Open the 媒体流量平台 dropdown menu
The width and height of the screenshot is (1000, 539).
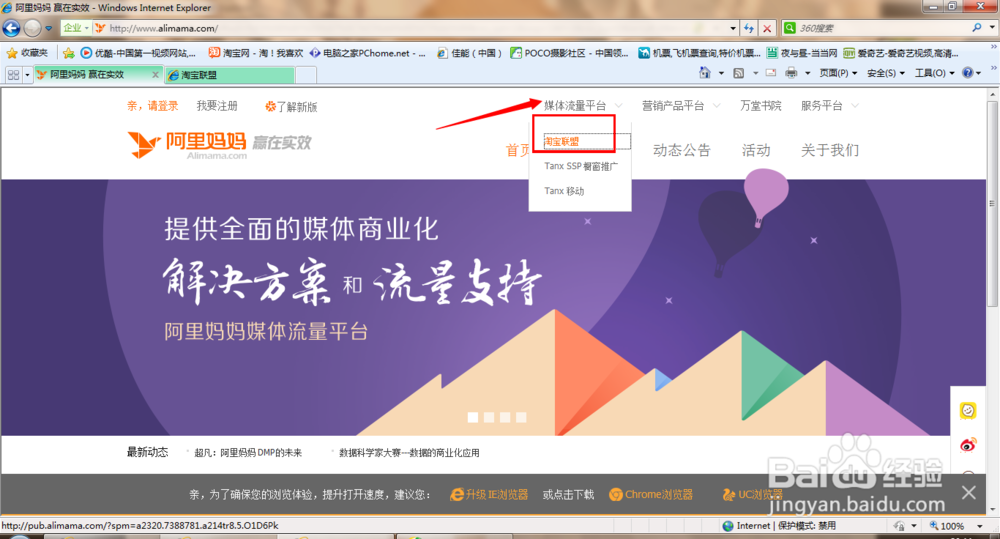pyautogui.click(x=582, y=106)
